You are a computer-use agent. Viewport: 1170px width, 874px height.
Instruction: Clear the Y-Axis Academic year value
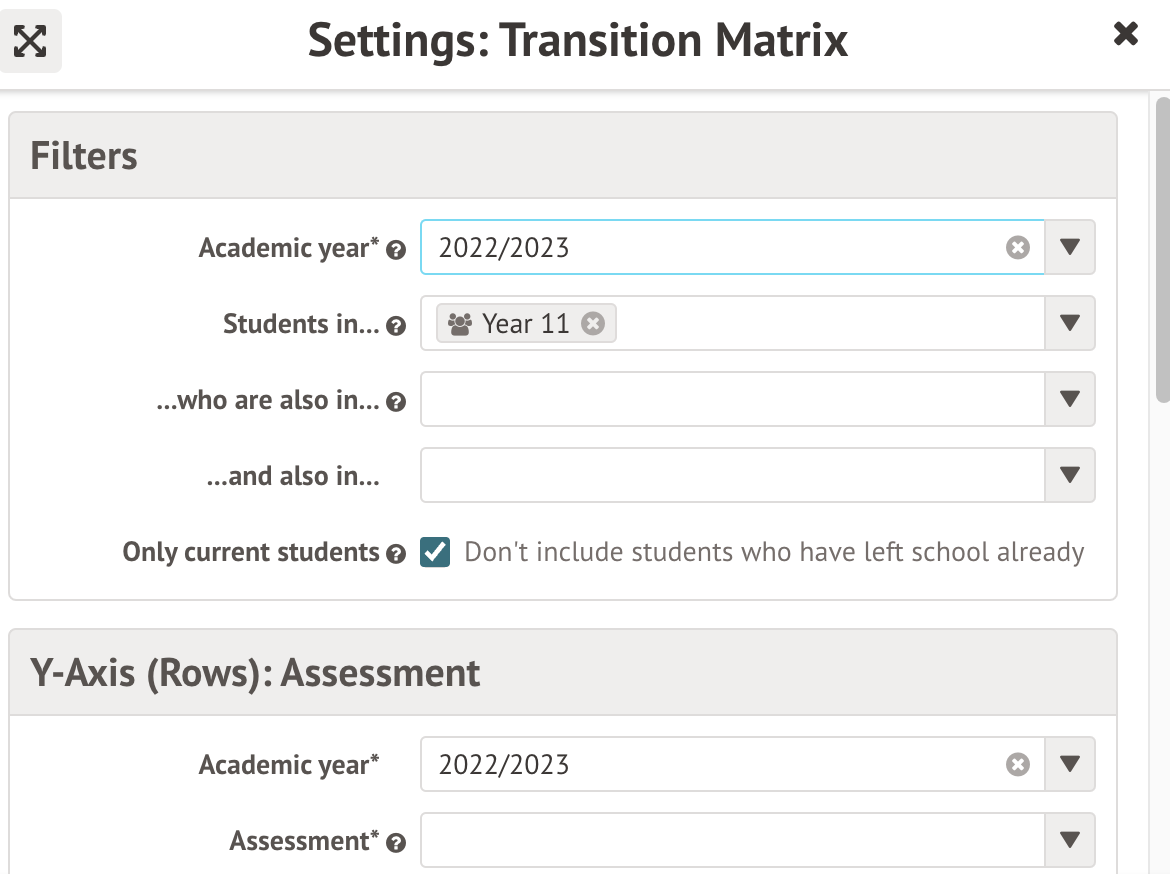pyautogui.click(x=1018, y=765)
